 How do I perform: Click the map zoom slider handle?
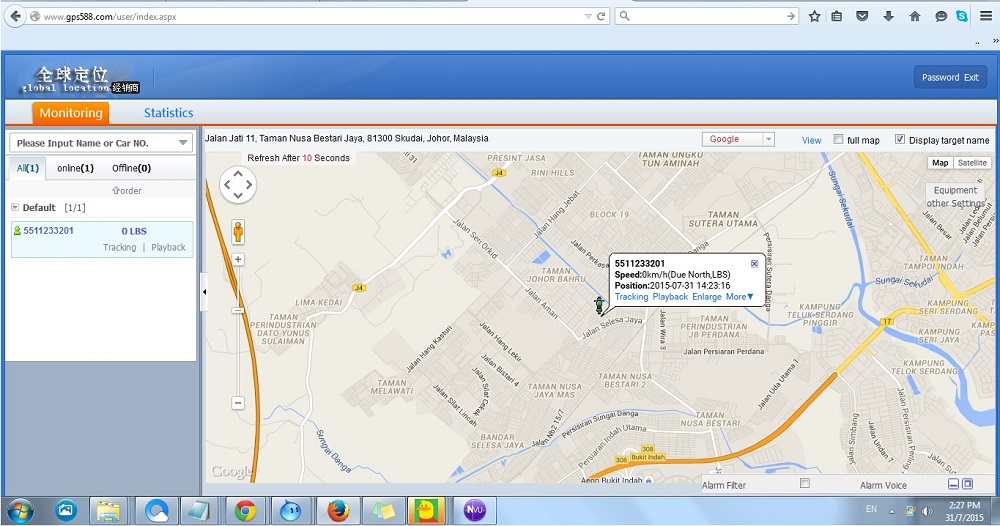point(238,310)
